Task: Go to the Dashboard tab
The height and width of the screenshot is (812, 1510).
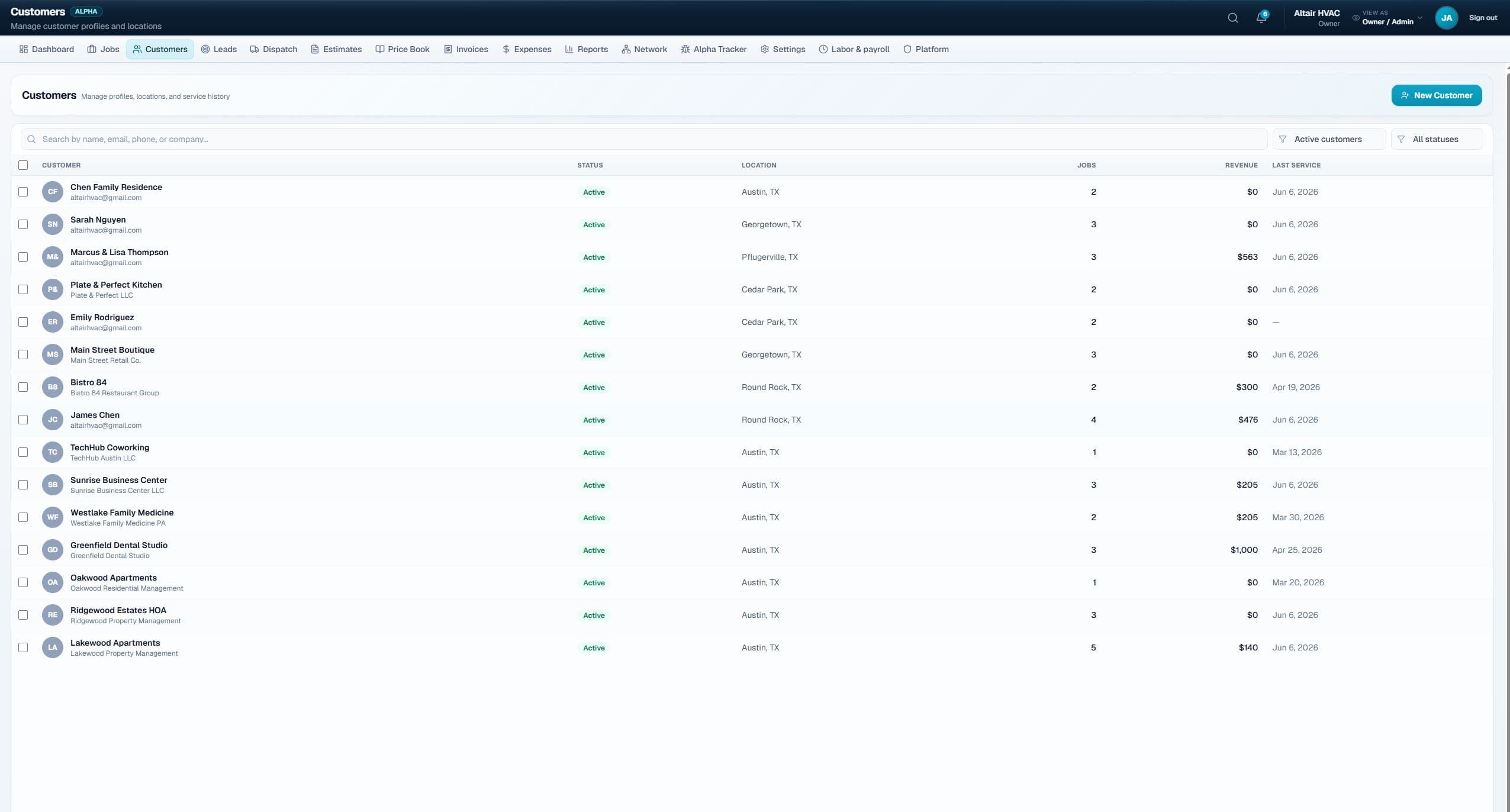Action: click(x=47, y=49)
